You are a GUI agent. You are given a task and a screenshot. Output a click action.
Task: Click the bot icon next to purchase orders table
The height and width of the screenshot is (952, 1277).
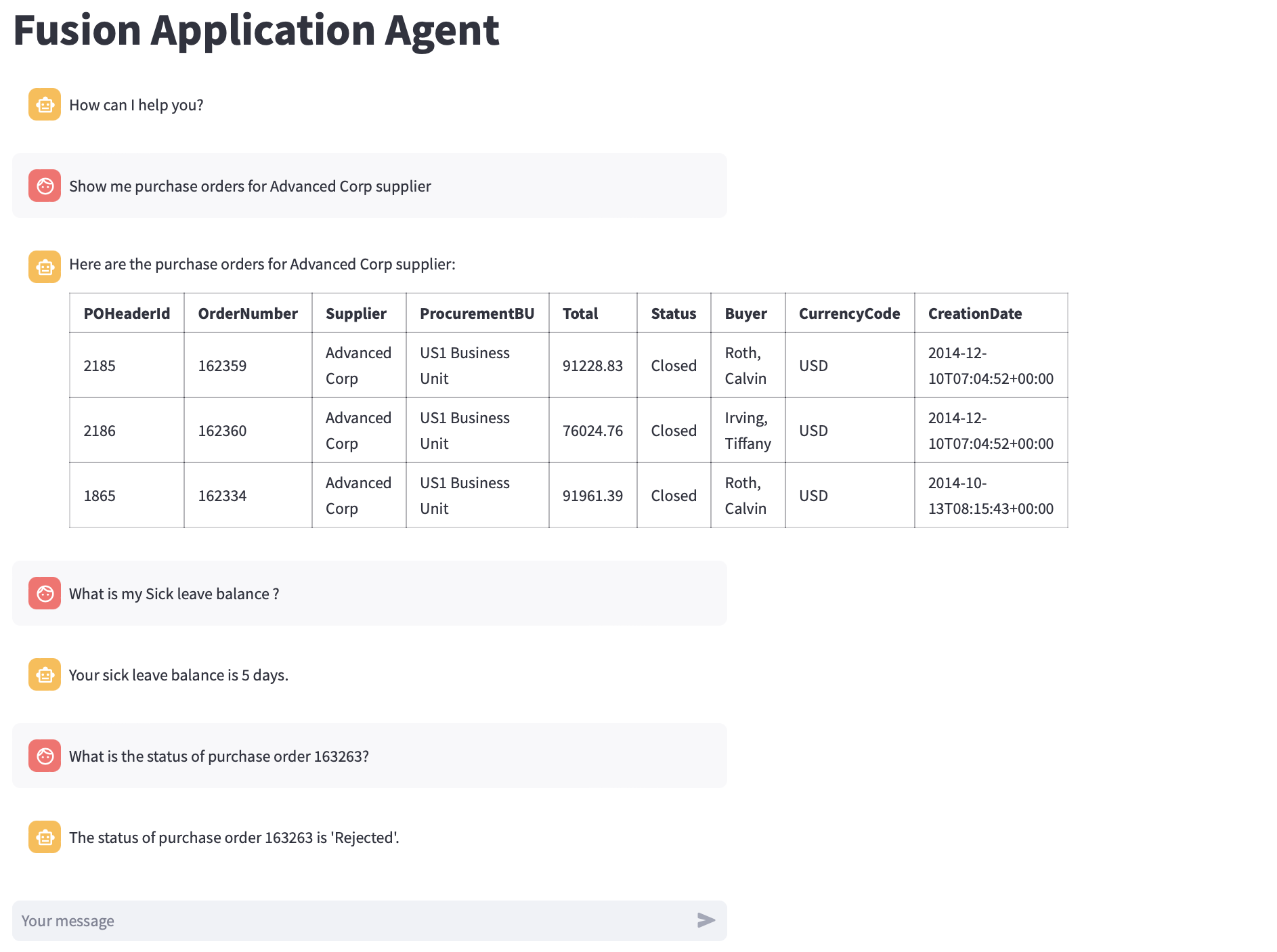click(x=43, y=267)
